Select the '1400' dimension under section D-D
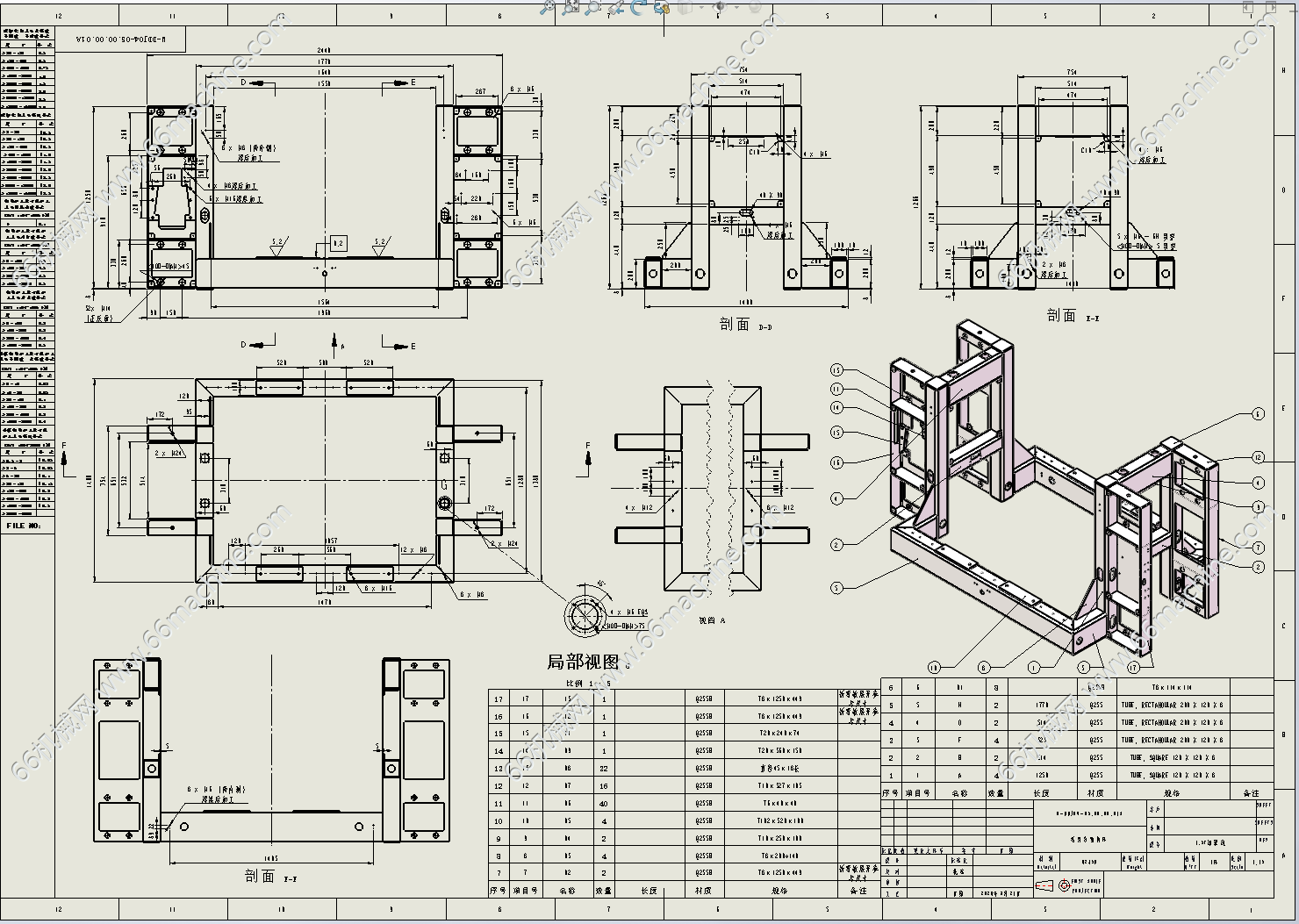 click(x=746, y=301)
